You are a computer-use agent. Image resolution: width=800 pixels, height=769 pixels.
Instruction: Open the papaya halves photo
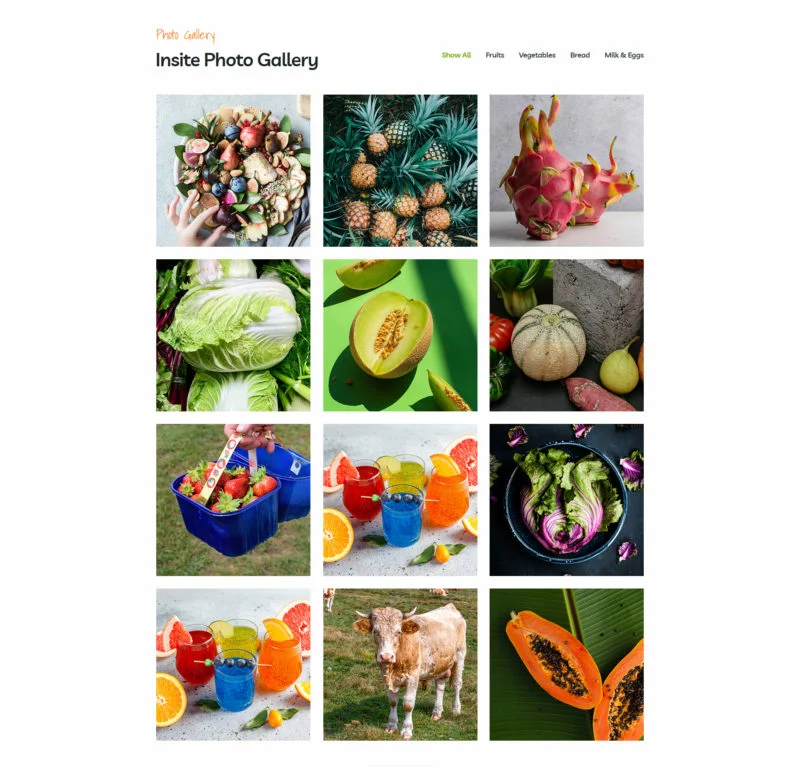click(x=566, y=664)
